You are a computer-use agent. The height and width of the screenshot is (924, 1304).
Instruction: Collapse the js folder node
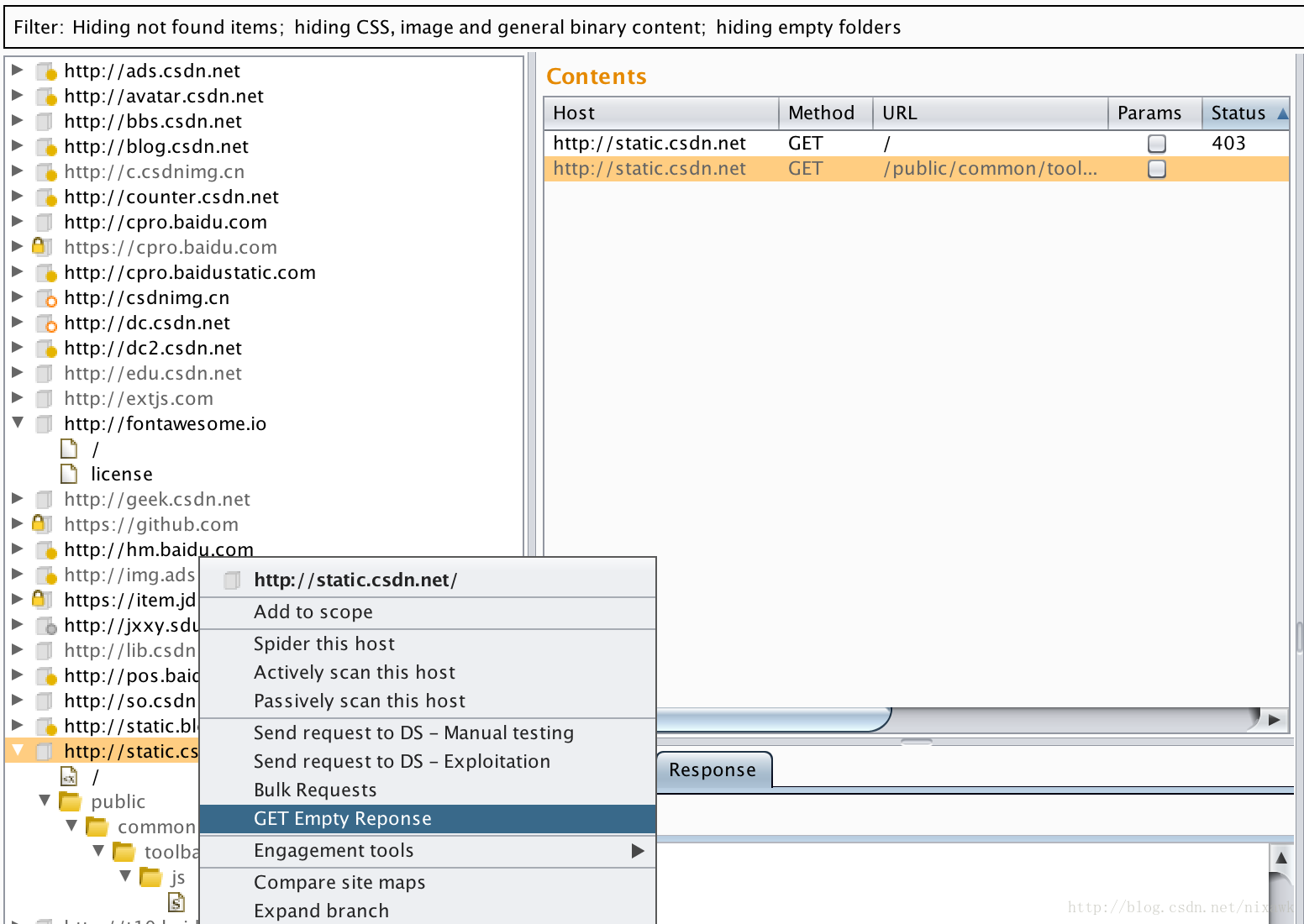click(x=125, y=876)
